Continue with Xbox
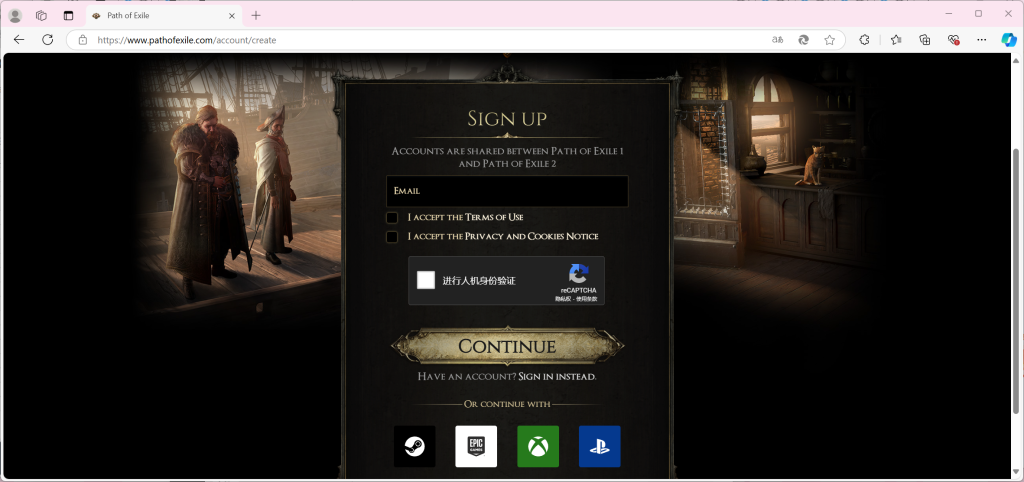Image resolution: width=1024 pixels, height=482 pixels. [x=538, y=447]
